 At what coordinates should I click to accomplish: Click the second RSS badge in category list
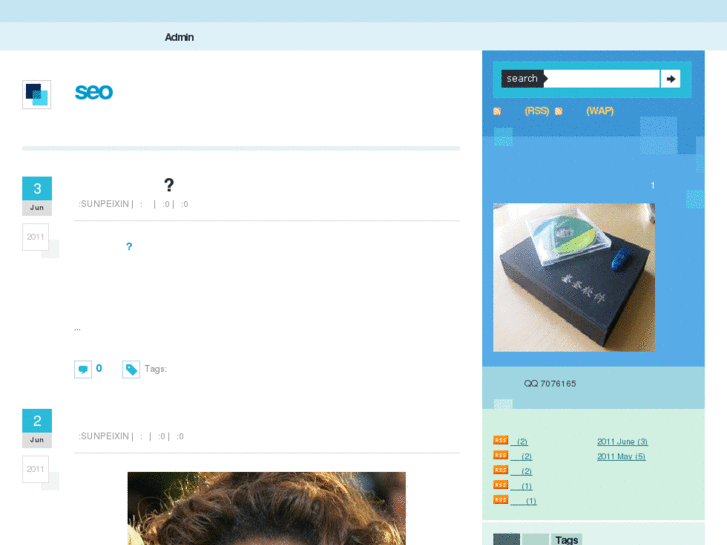coord(501,455)
